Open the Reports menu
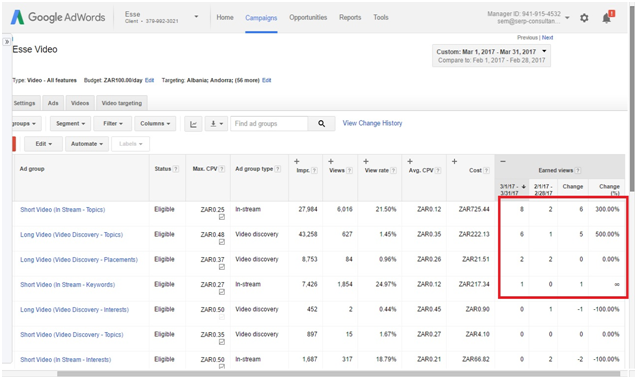The width and height of the screenshot is (637, 379). coord(350,17)
